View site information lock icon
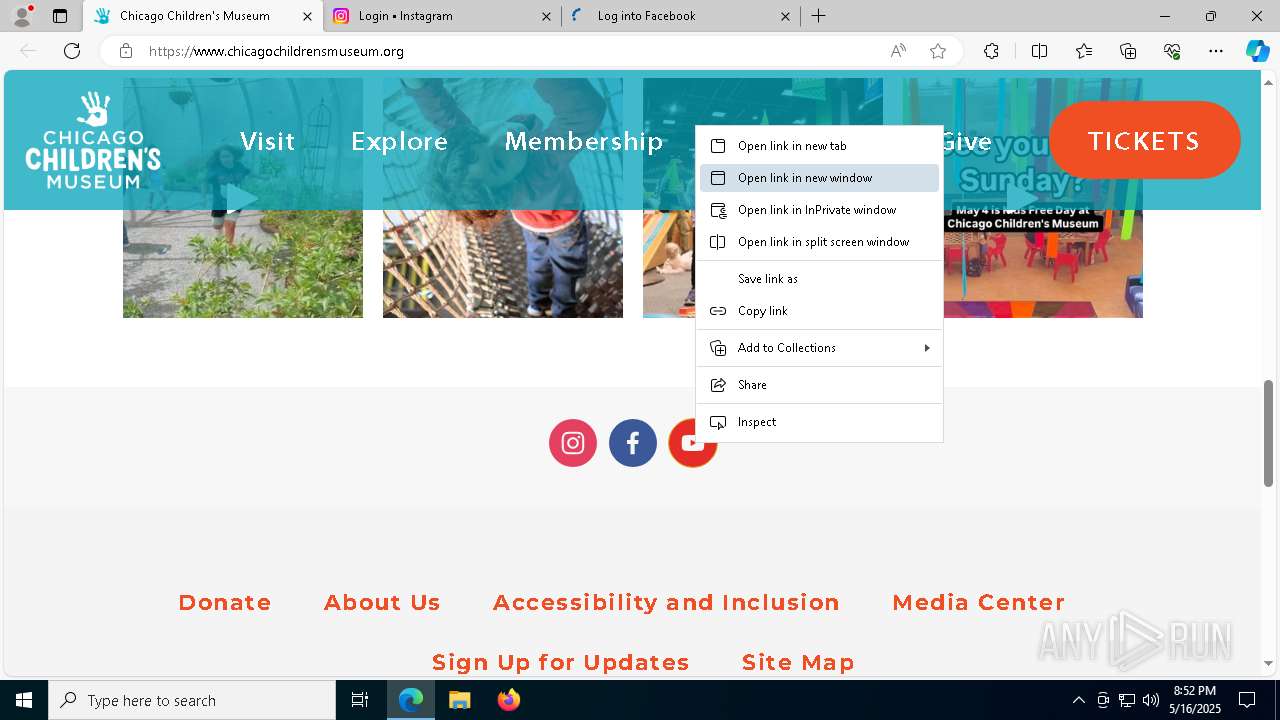The height and width of the screenshot is (720, 1280). [126, 51]
